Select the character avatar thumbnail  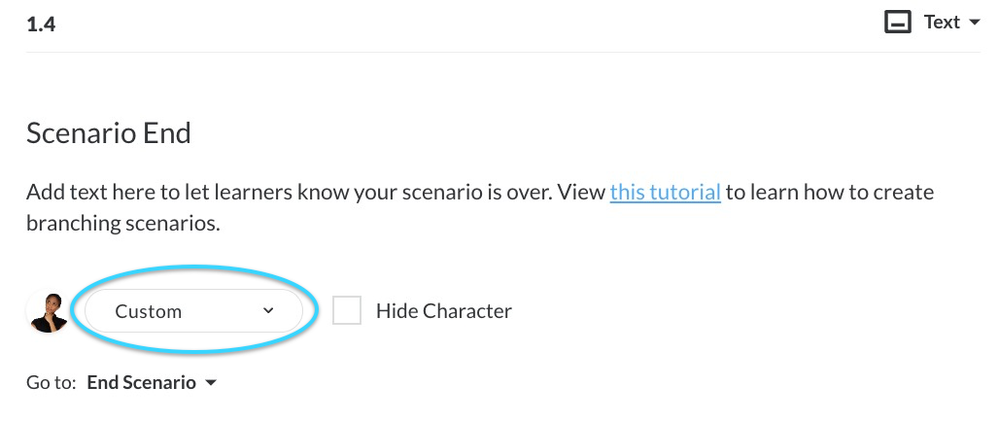coord(47,311)
